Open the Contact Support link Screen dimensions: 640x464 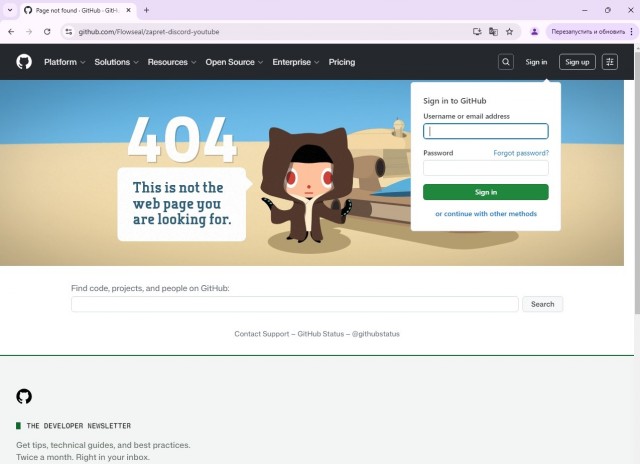262,334
